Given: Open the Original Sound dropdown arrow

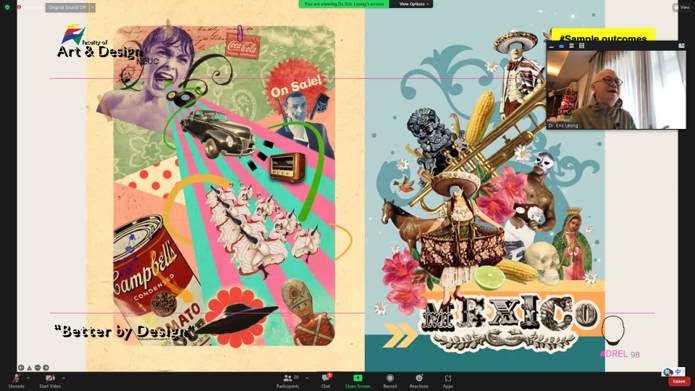Looking at the screenshot, I should (92, 8).
